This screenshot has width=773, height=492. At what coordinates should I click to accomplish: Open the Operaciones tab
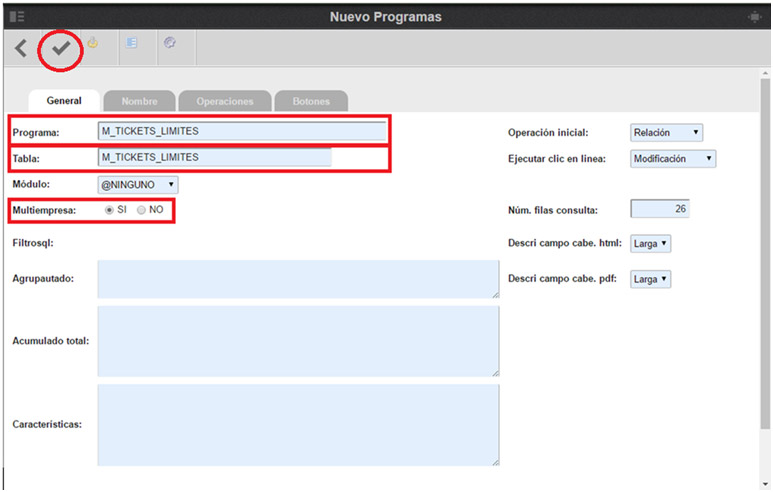[225, 101]
